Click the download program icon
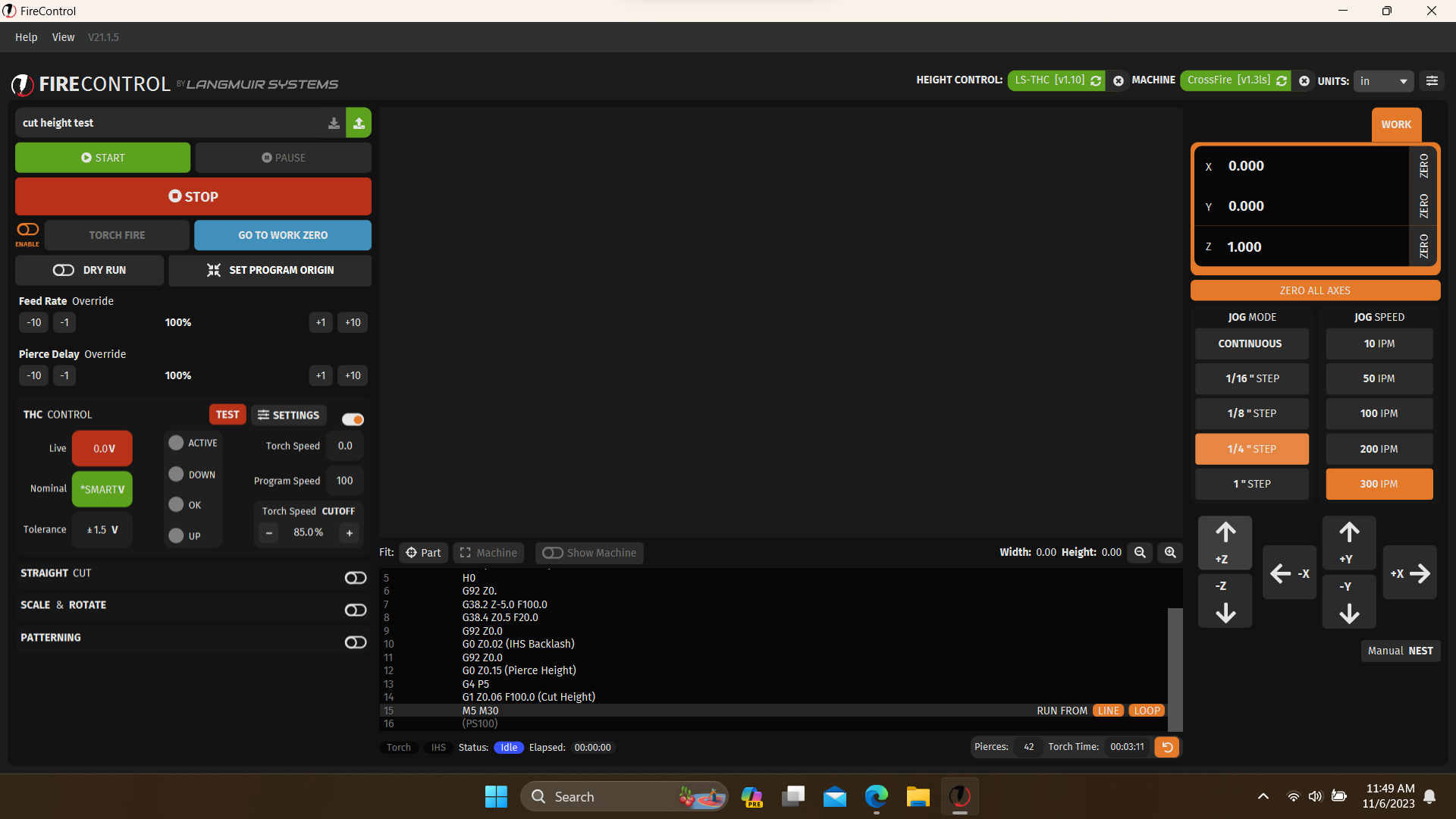This screenshot has height=819, width=1456. tap(334, 123)
